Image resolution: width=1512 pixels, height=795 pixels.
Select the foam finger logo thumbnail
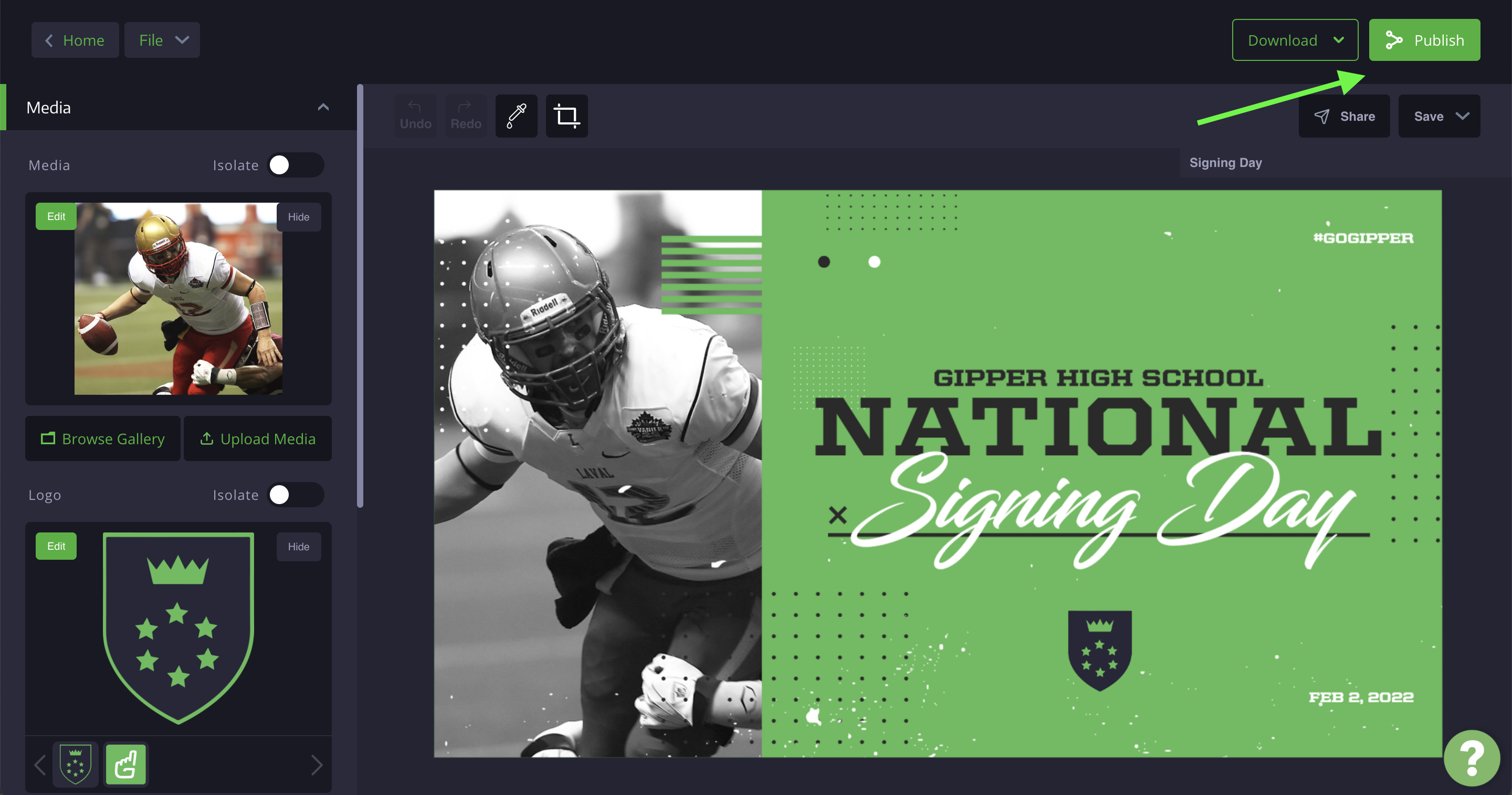(126, 764)
